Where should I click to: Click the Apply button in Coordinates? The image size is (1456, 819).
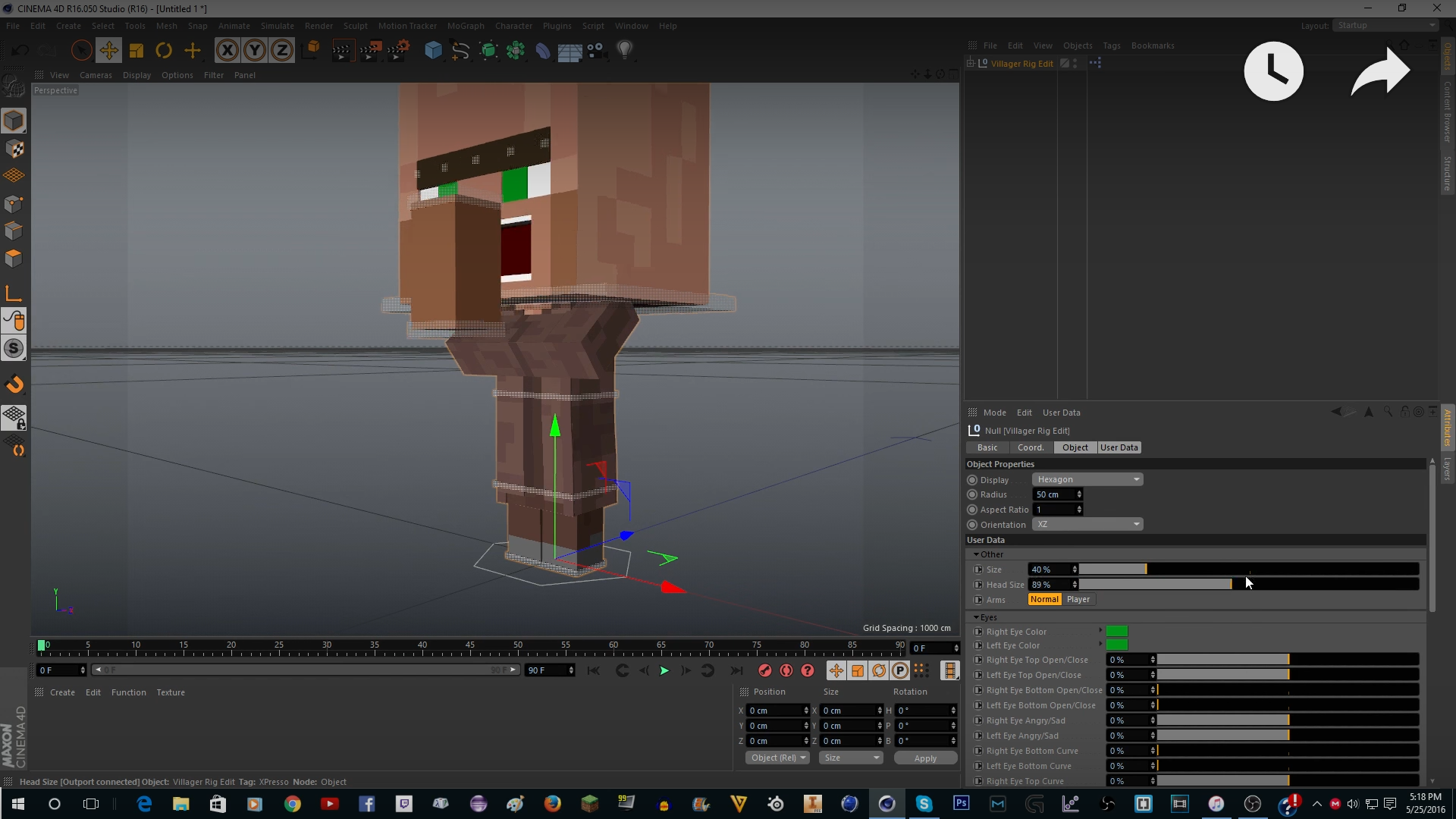(925, 758)
